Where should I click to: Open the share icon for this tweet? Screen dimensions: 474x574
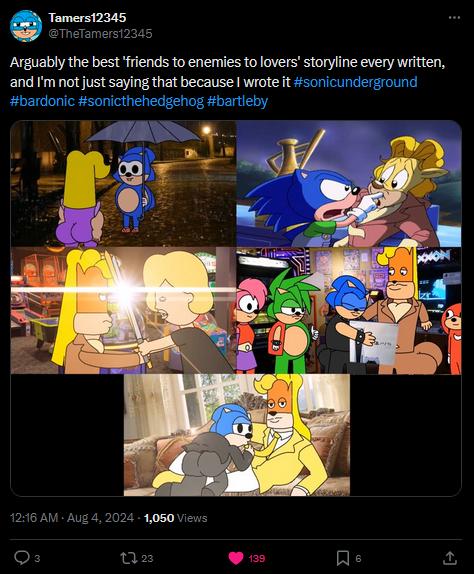pos(450,558)
